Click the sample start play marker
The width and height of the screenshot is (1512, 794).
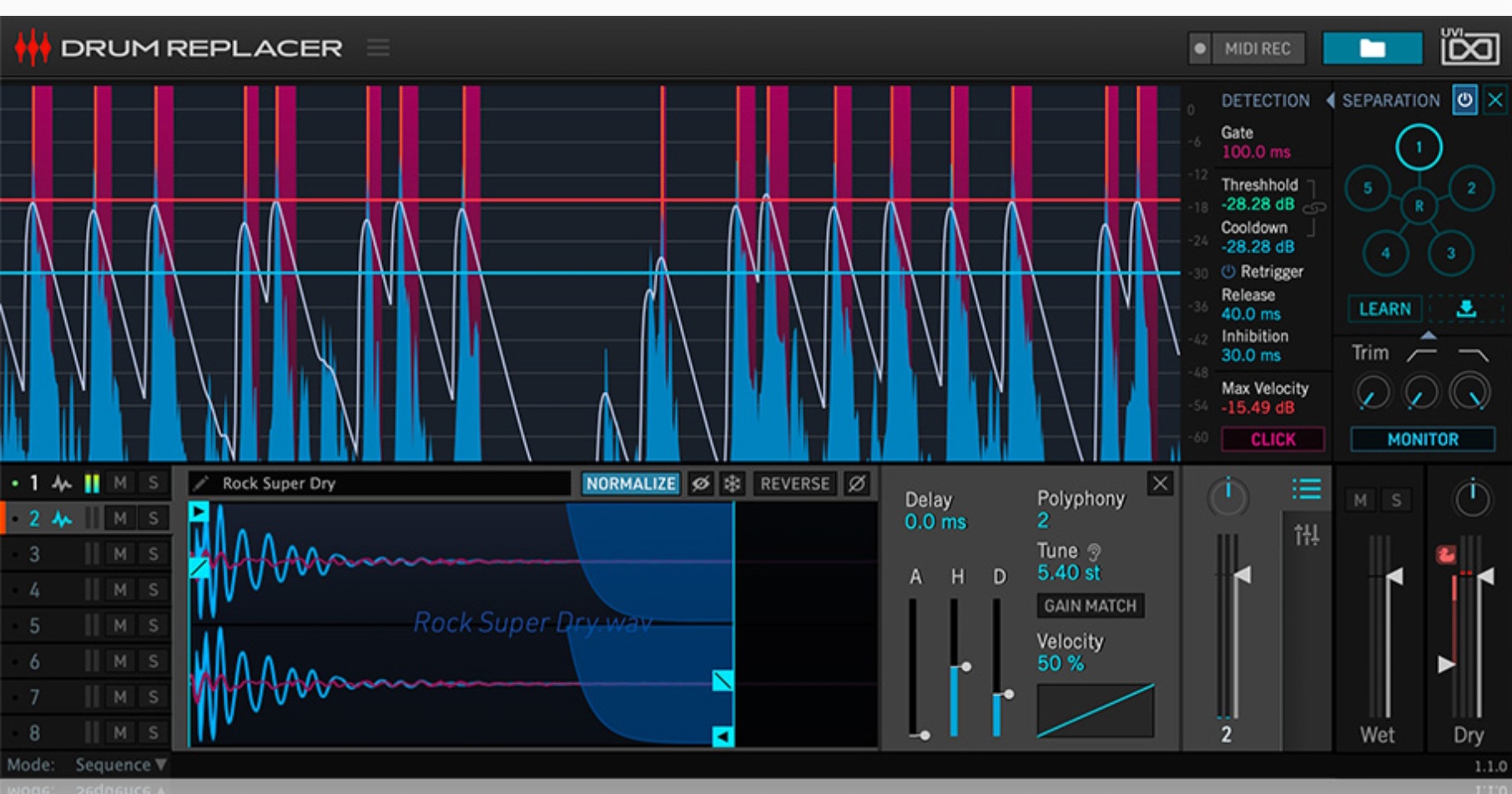pos(198,511)
